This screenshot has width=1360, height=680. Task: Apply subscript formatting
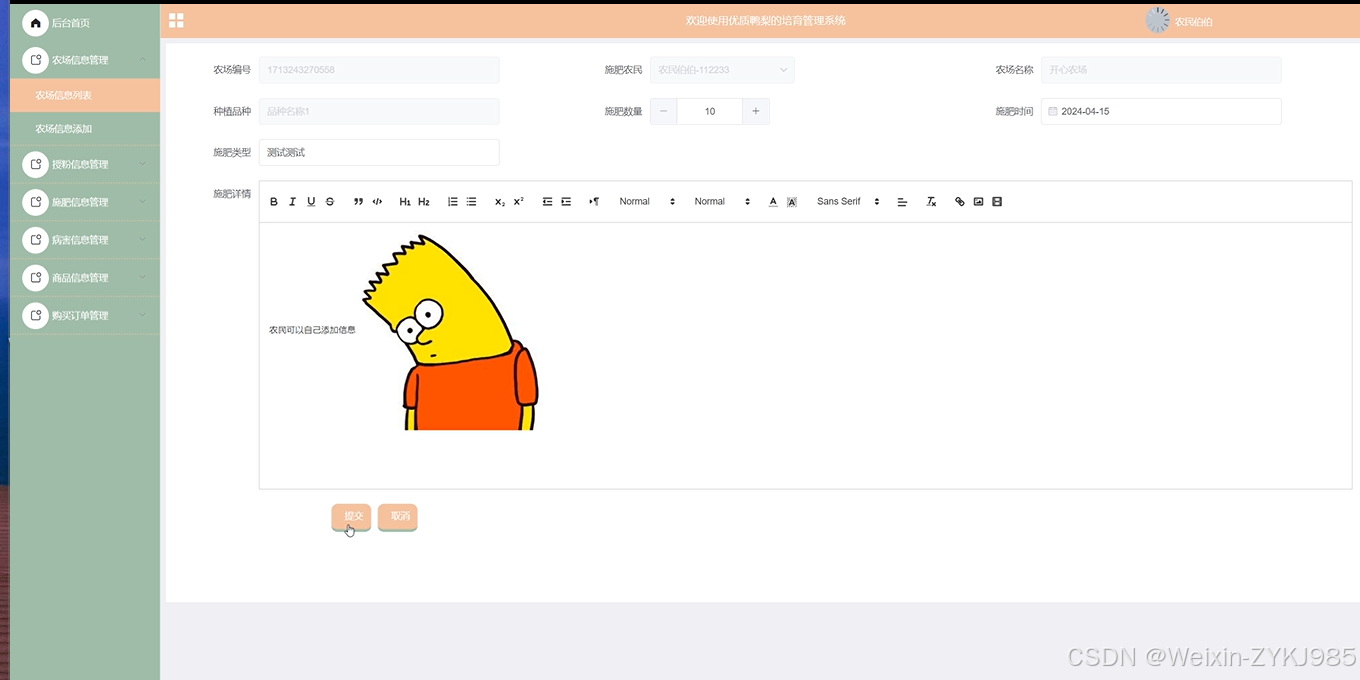(500, 202)
